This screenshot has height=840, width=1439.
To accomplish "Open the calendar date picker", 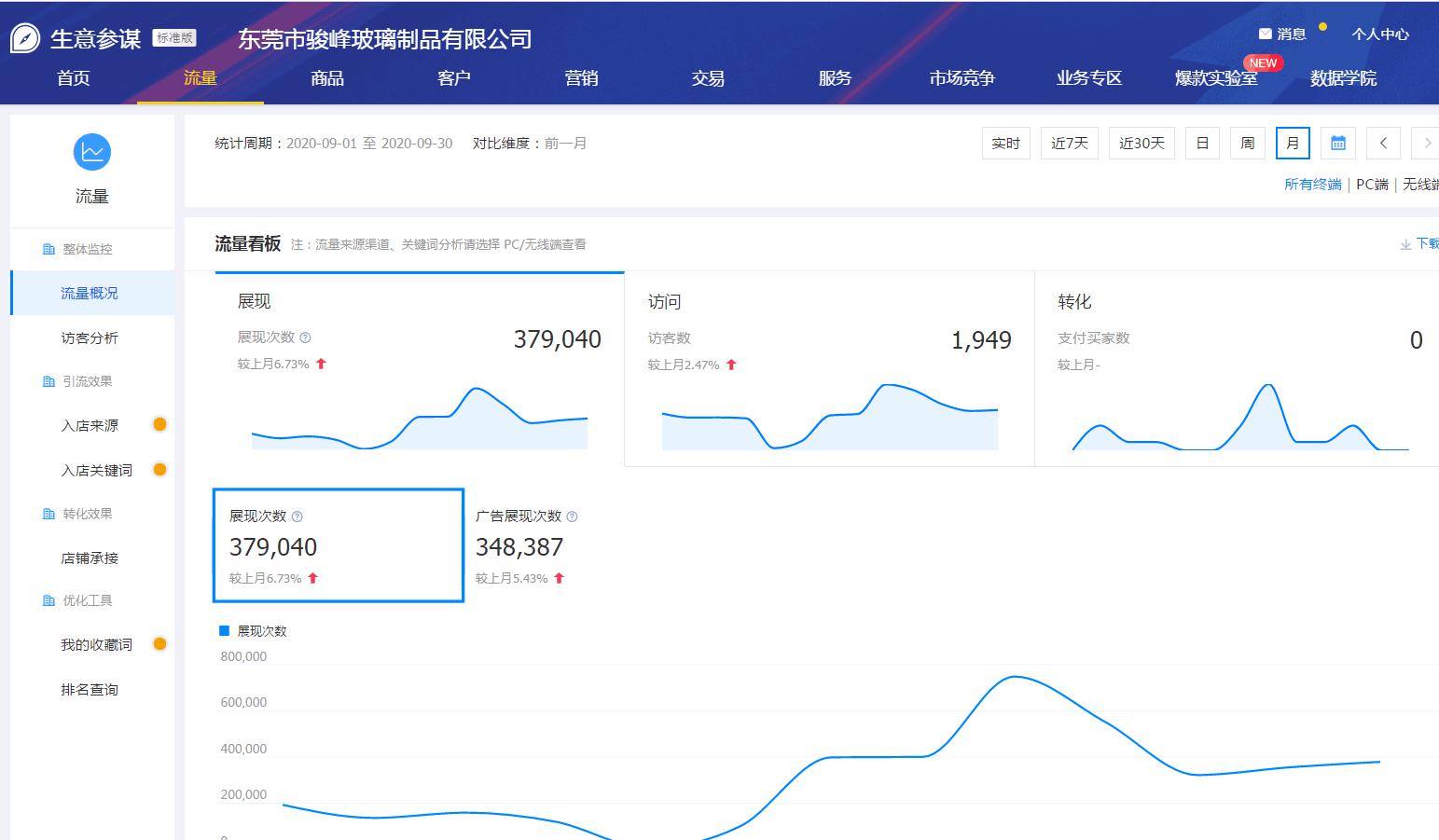I will click(x=1337, y=143).
